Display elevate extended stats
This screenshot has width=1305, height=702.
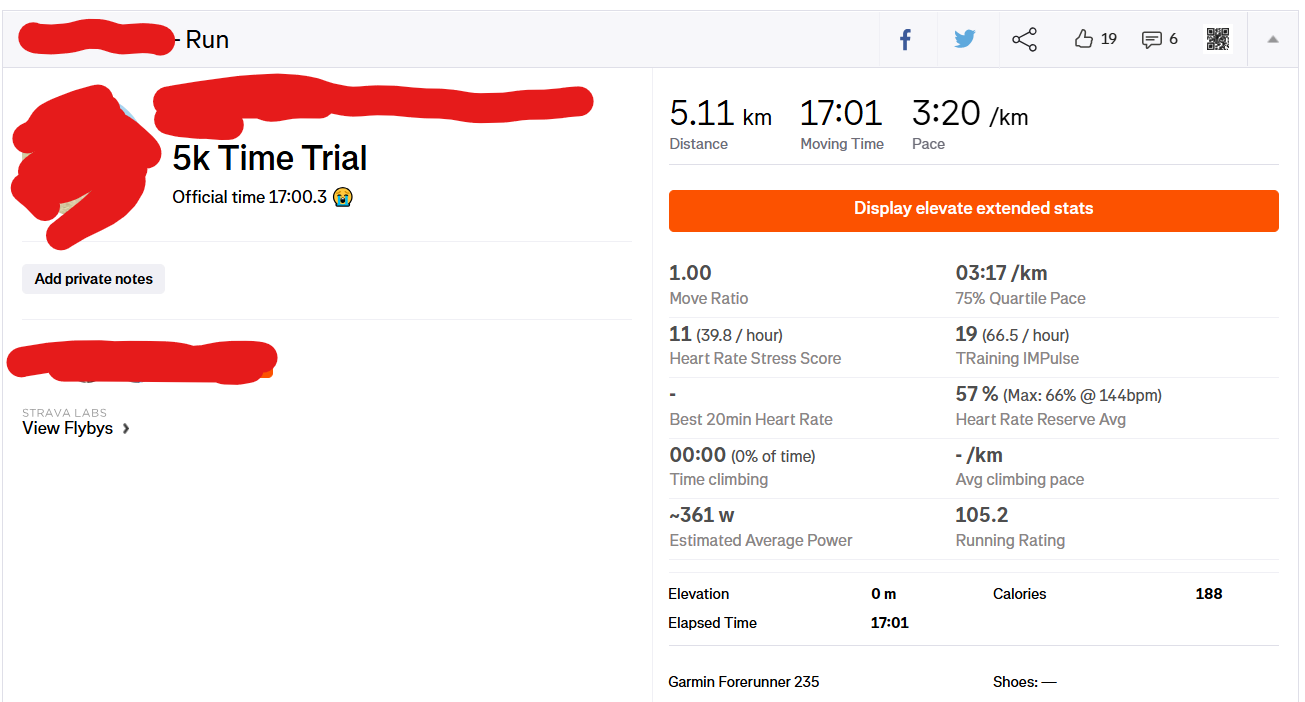[x=973, y=210]
